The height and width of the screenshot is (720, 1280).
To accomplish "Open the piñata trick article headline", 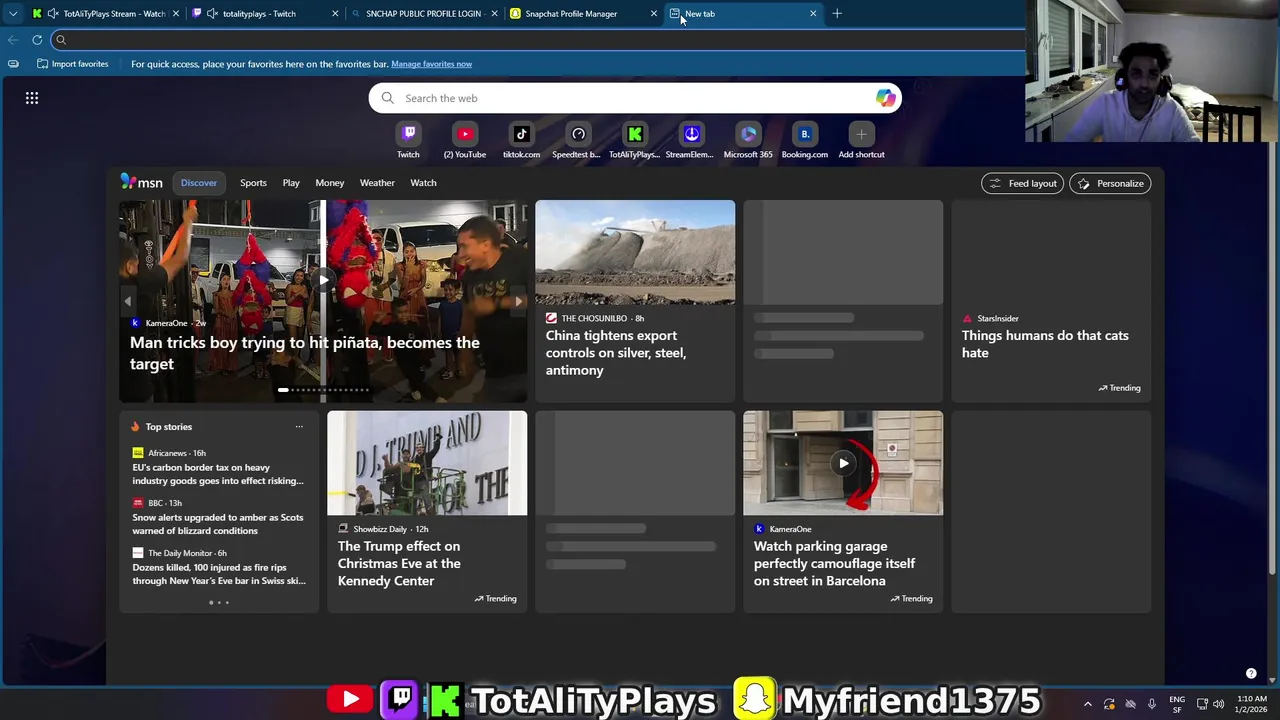I will tap(305, 353).
